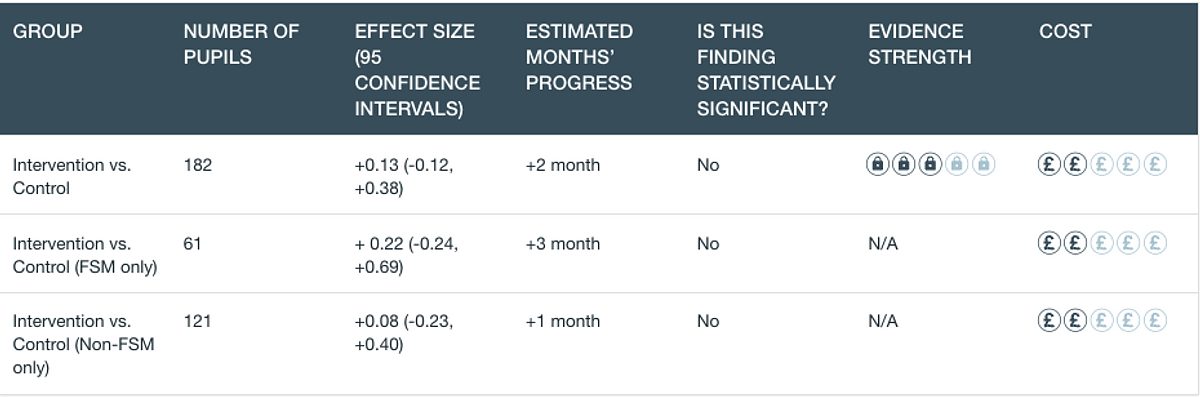The height and width of the screenshot is (397, 1200).
Task: Click the fifth faded padlock icon
Action: [x=983, y=165]
